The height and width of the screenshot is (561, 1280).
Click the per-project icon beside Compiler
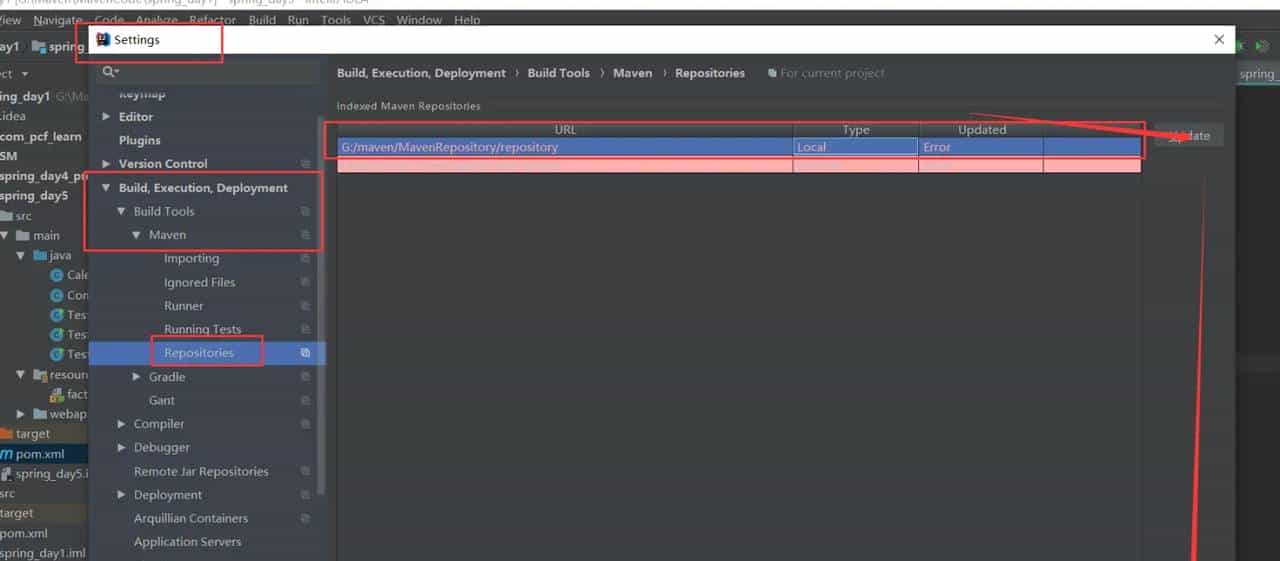pyautogui.click(x=305, y=424)
